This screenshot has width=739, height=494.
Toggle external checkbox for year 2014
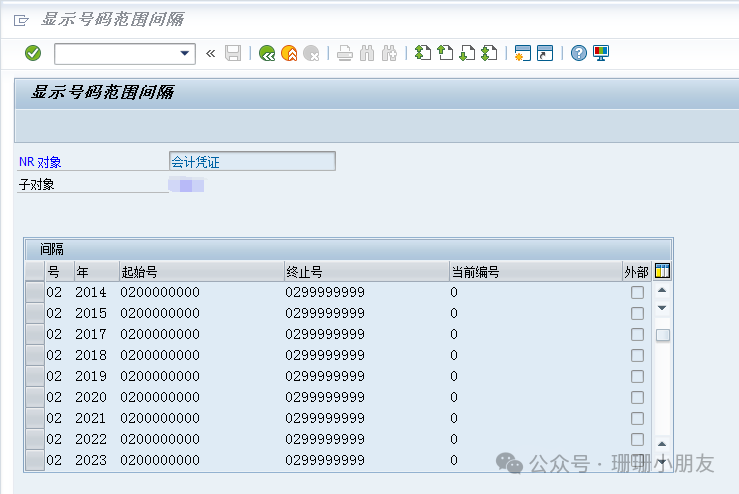click(637, 293)
